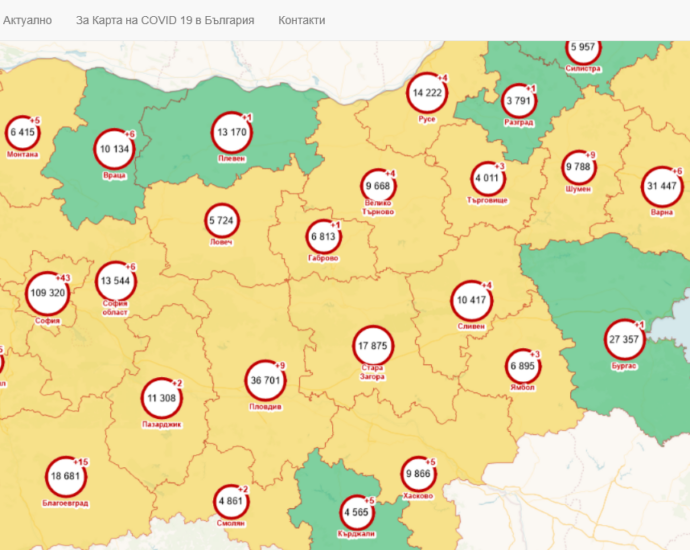Click the Силистра marker showing 5 957
Screen dimensions: 690x550
point(583,48)
